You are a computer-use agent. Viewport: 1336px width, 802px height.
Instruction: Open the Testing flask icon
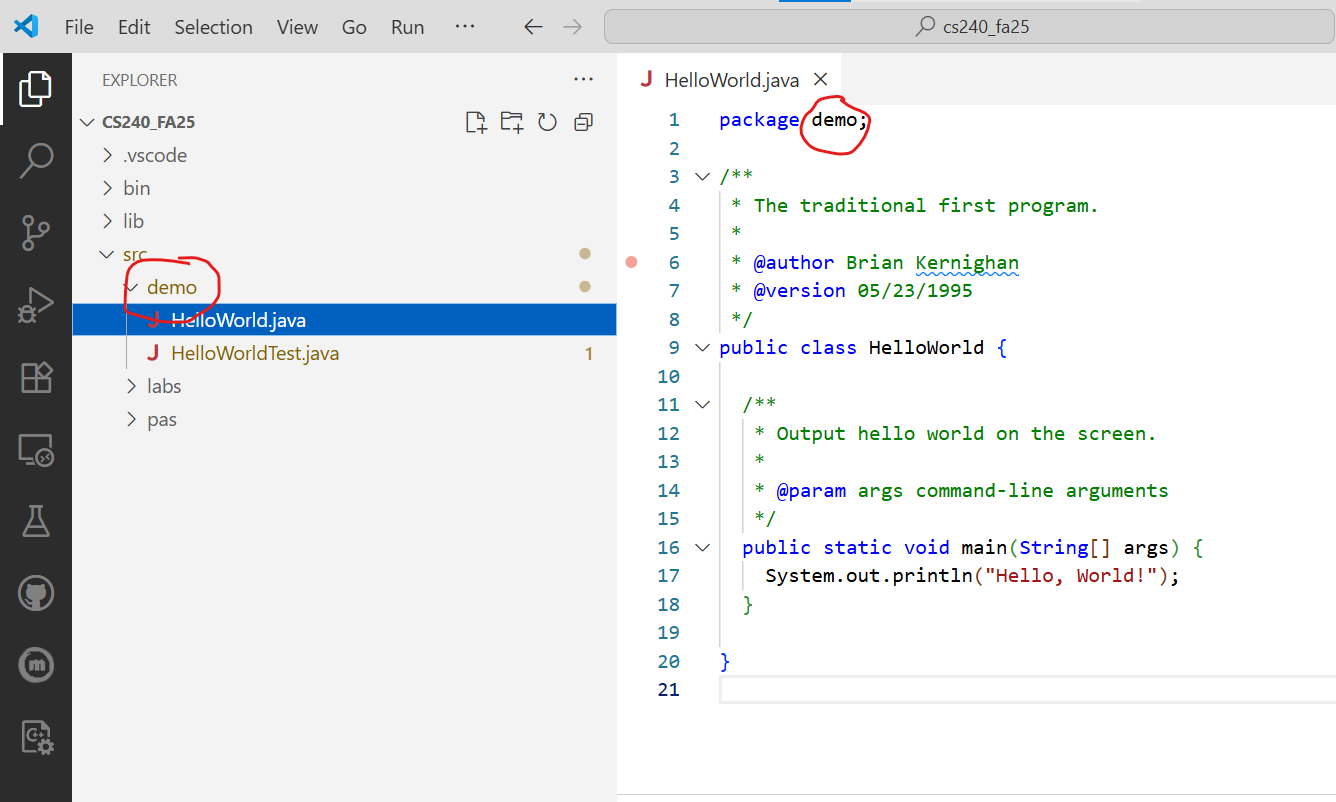coord(36,521)
